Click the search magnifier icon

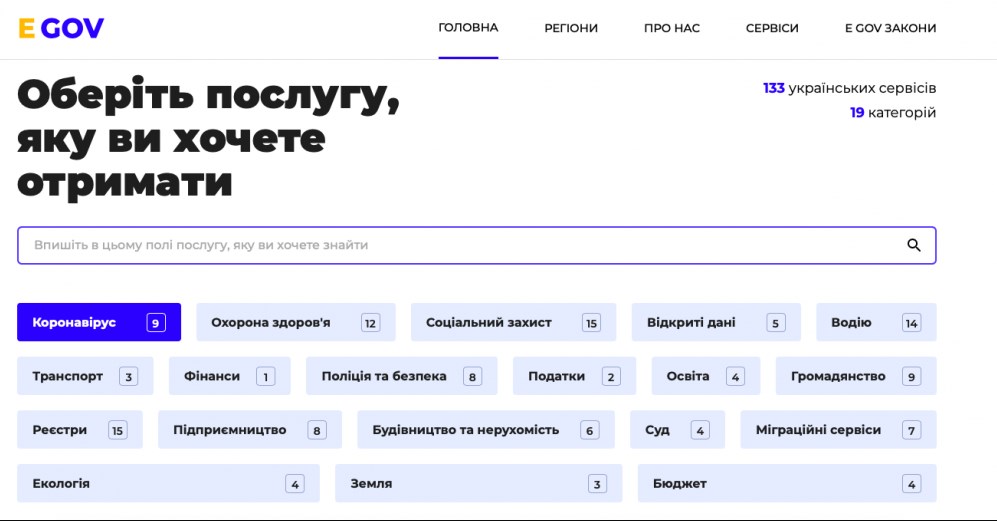point(913,245)
